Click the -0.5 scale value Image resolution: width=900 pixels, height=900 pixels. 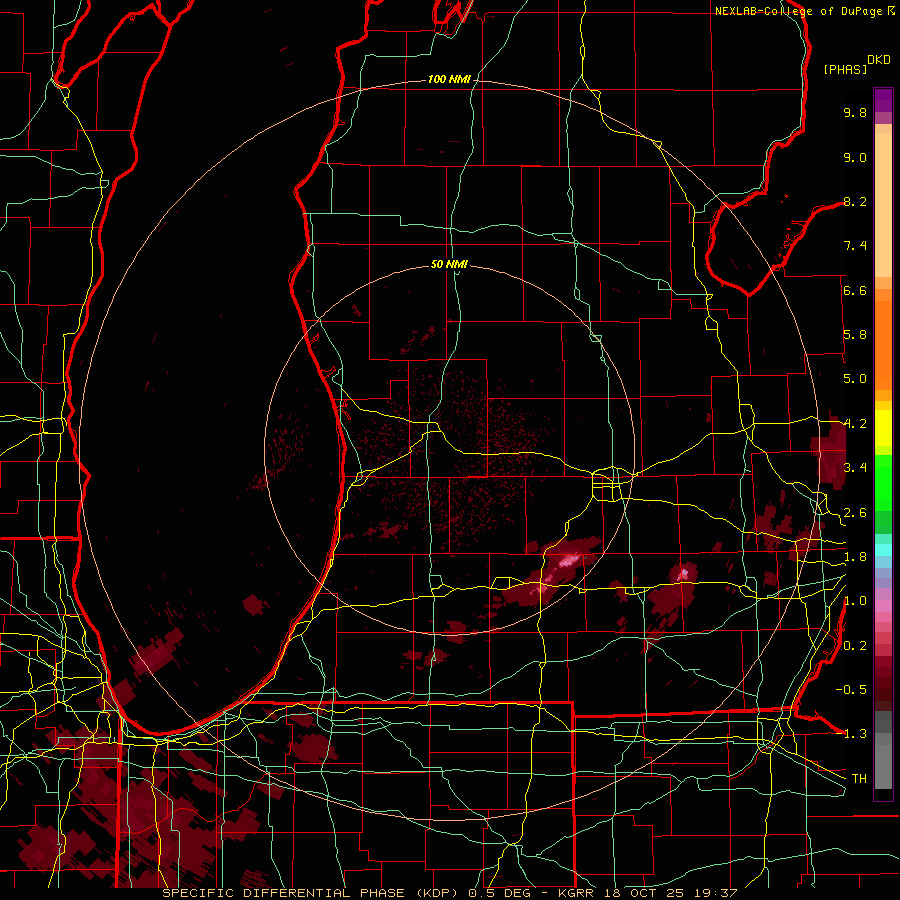pos(851,689)
